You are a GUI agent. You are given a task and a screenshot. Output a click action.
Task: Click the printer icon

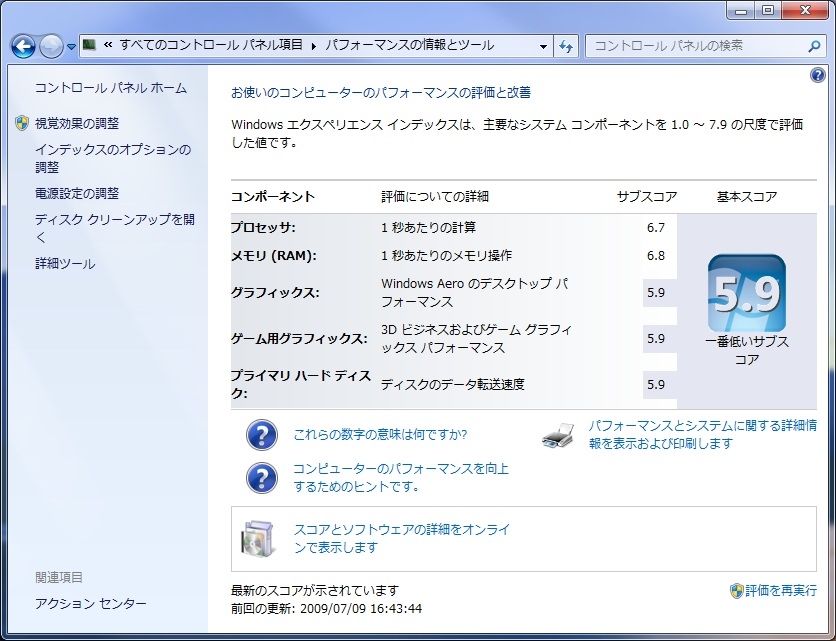(558, 435)
